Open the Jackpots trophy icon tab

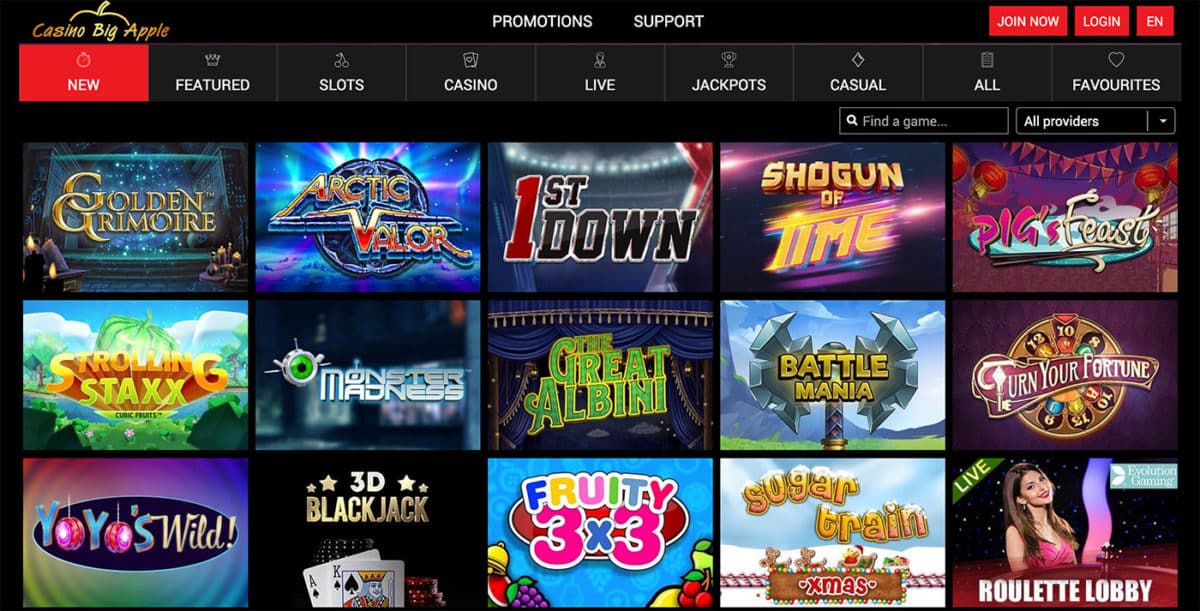[x=728, y=73]
